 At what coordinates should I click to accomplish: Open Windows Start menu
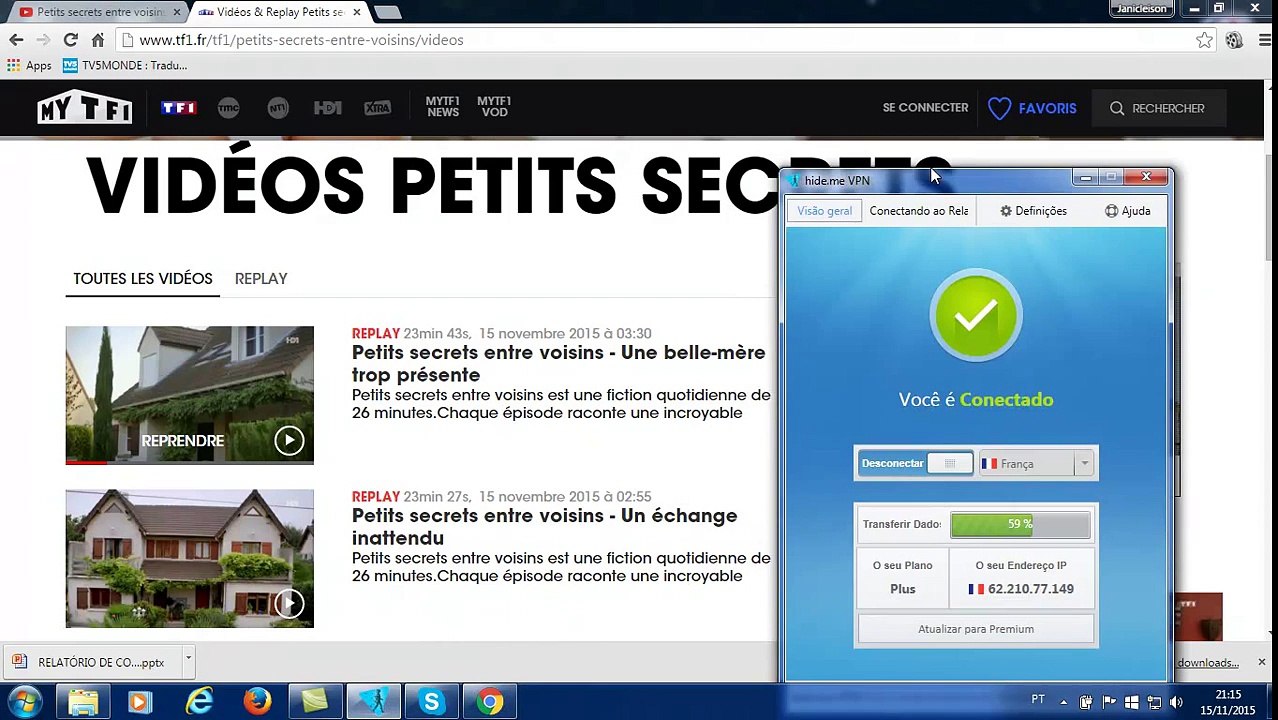click(x=24, y=702)
